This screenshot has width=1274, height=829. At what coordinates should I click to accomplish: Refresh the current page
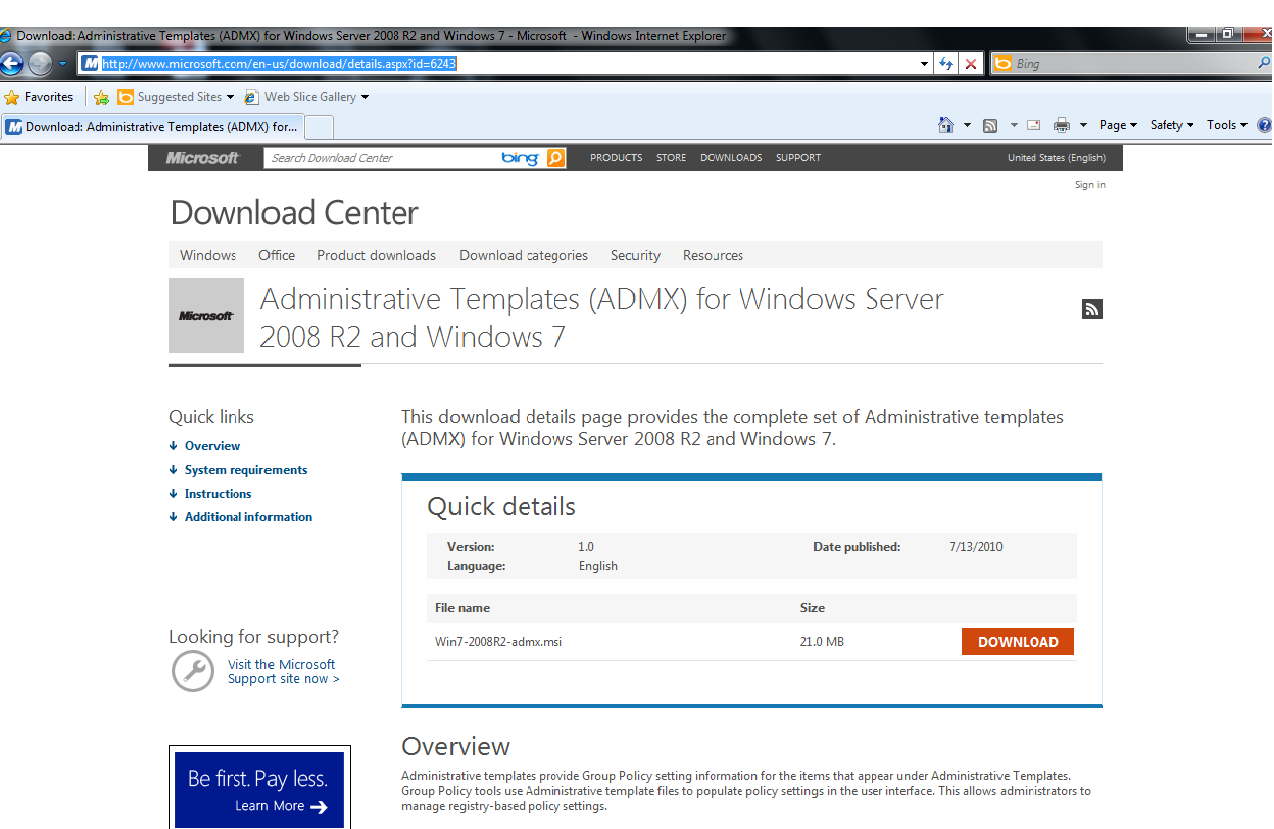(946, 63)
